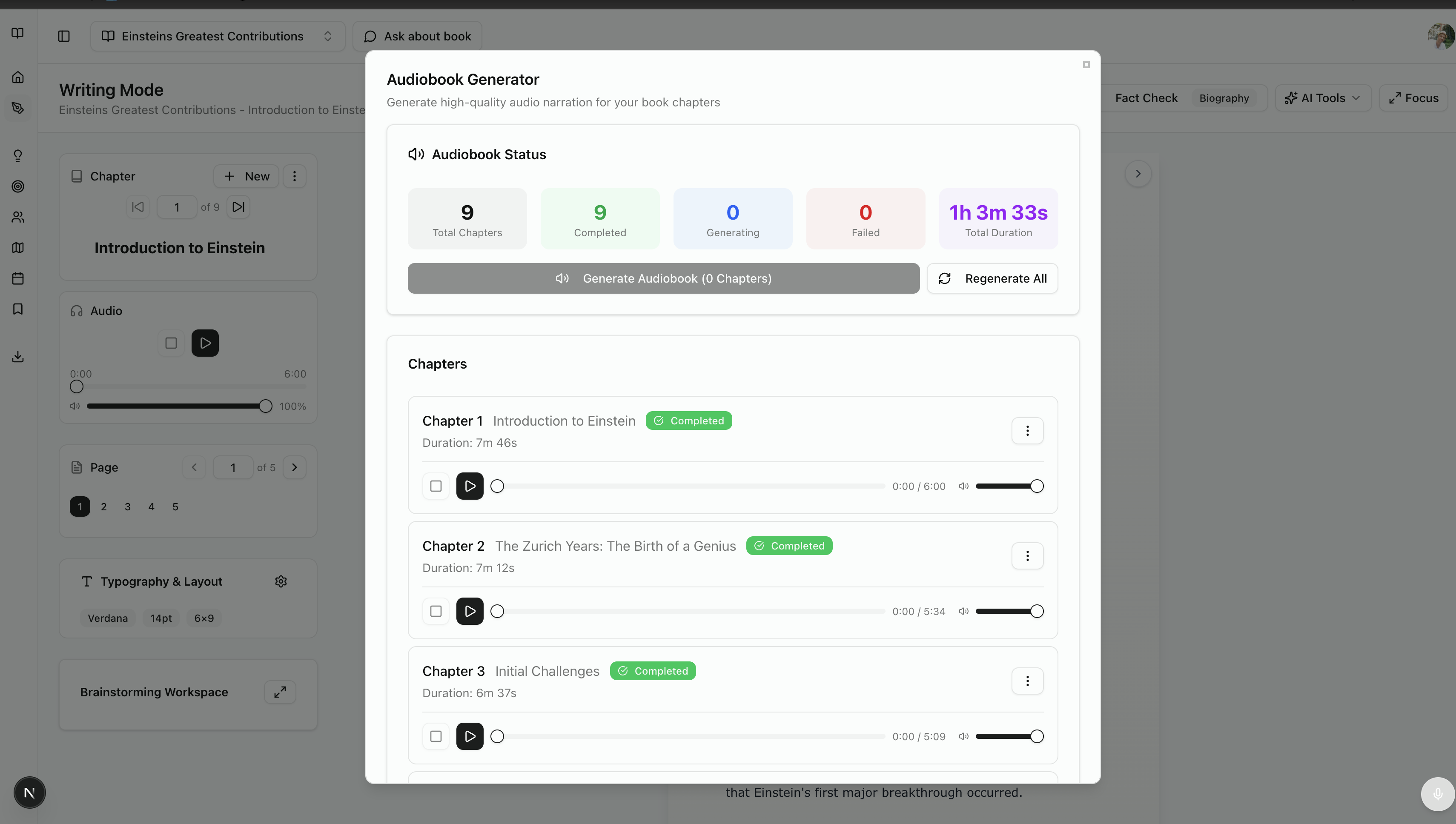
Task: Mute the Chapter 3 speaker icon
Action: (x=963, y=736)
